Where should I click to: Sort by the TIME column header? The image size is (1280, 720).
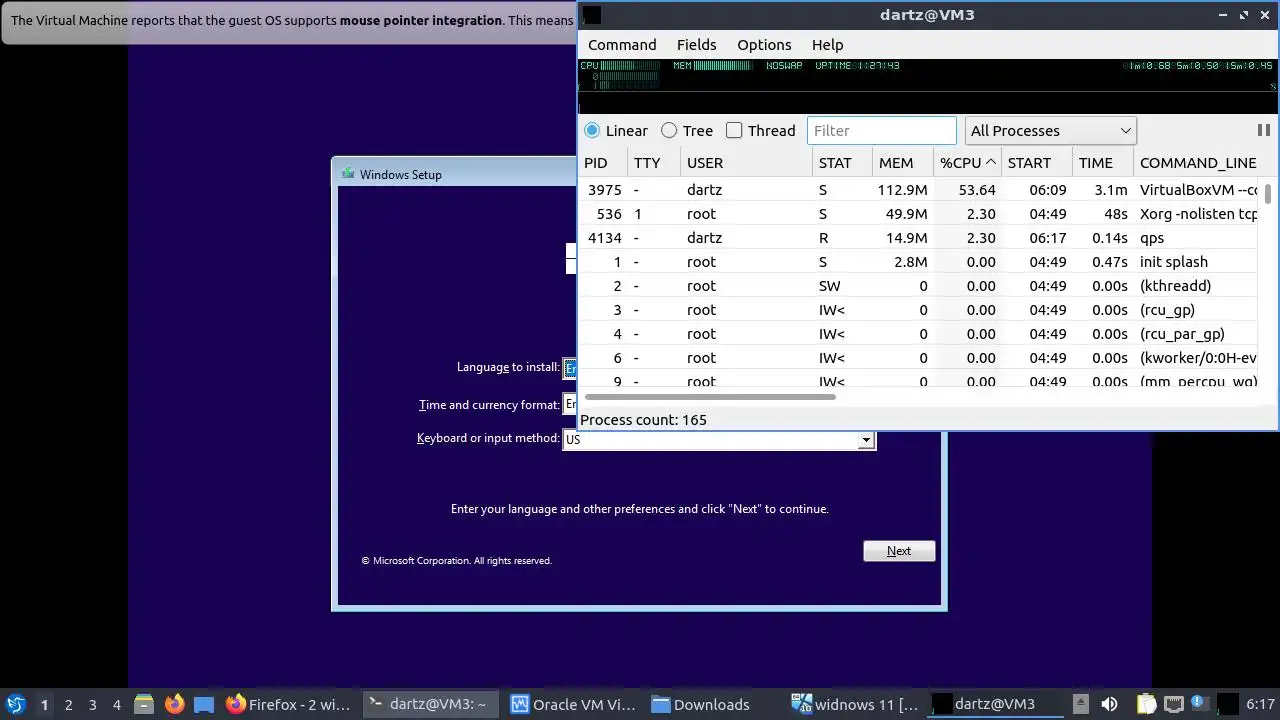pos(1102,162)
